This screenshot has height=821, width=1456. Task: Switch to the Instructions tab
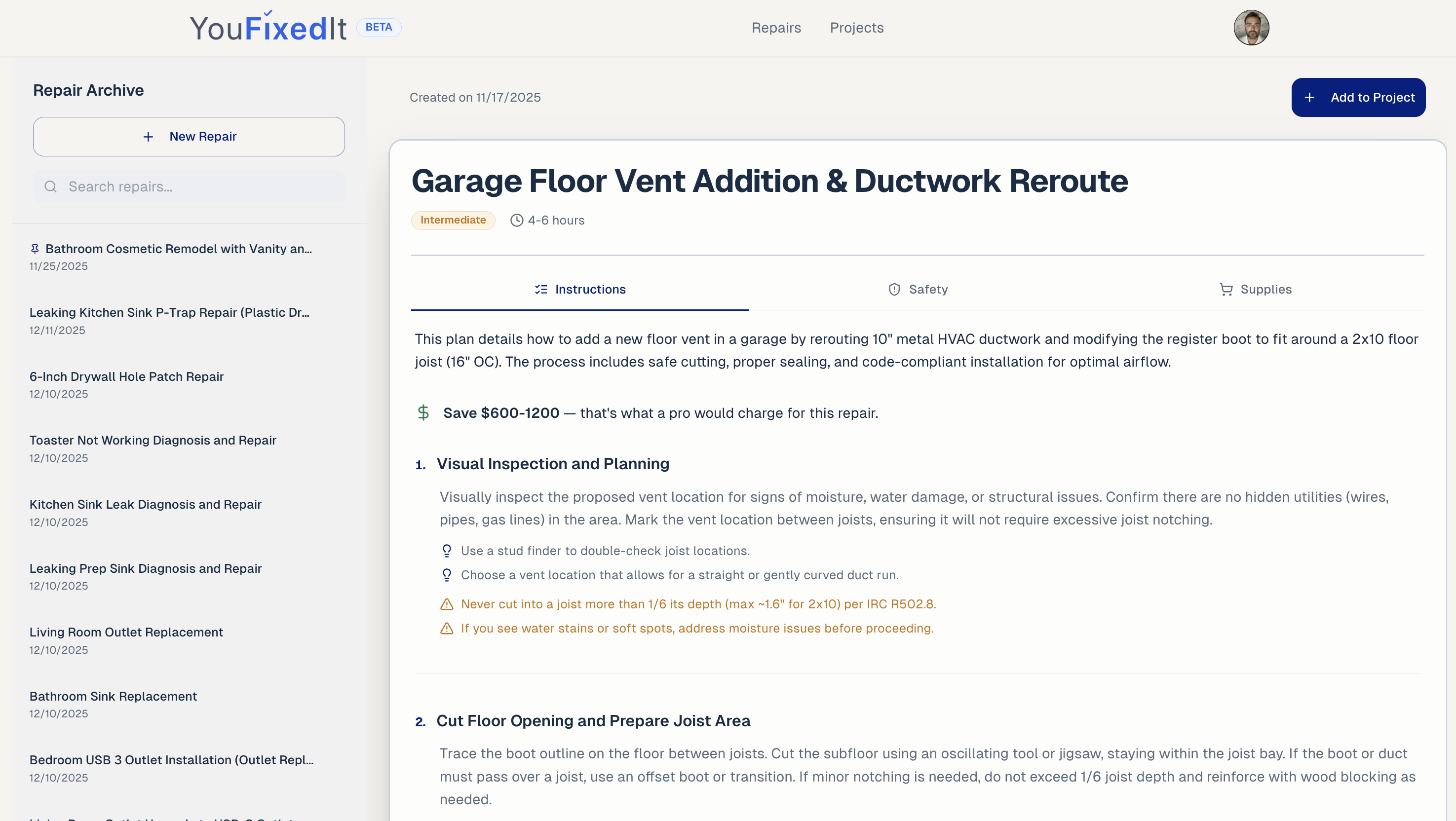click(x=580, y=289)
